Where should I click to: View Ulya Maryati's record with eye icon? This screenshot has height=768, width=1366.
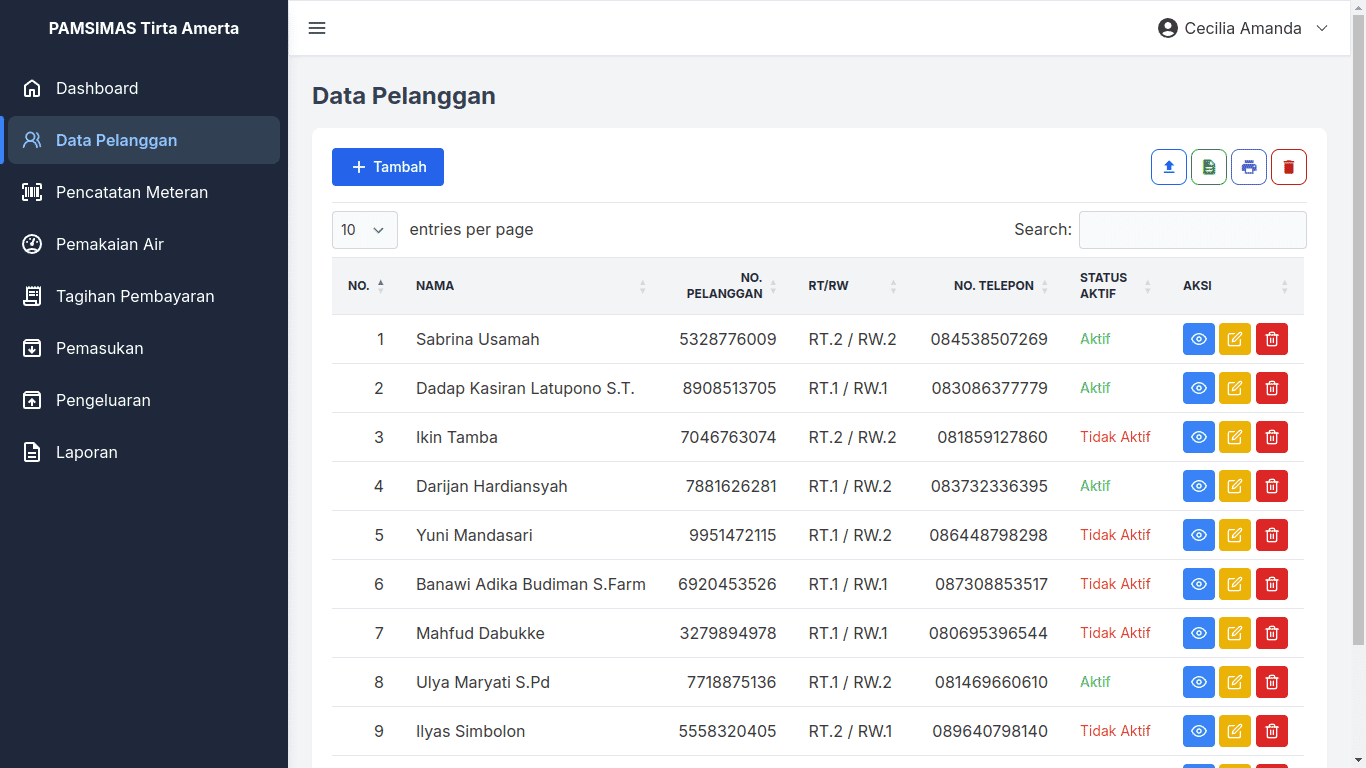(x=1198, y=682)
